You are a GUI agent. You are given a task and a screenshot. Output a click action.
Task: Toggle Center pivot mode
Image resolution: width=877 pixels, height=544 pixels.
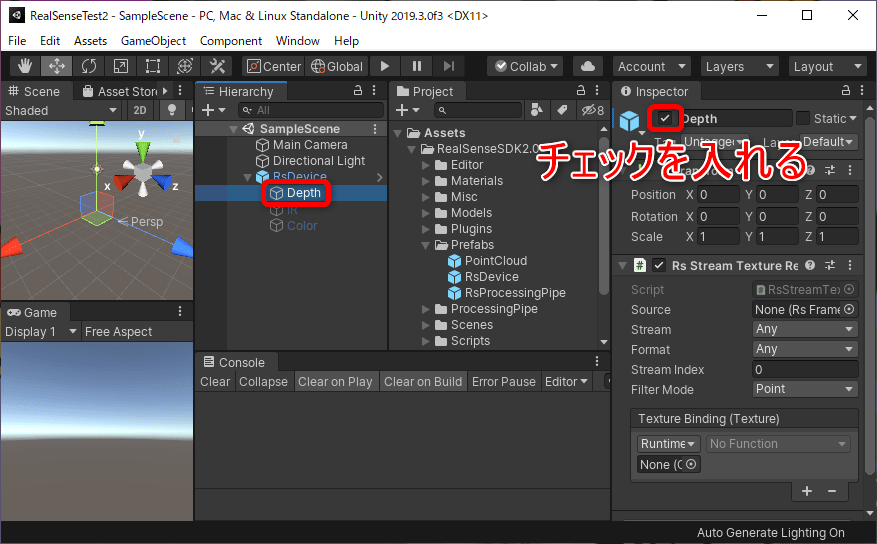pyautogui.click(x=274, y=67)
